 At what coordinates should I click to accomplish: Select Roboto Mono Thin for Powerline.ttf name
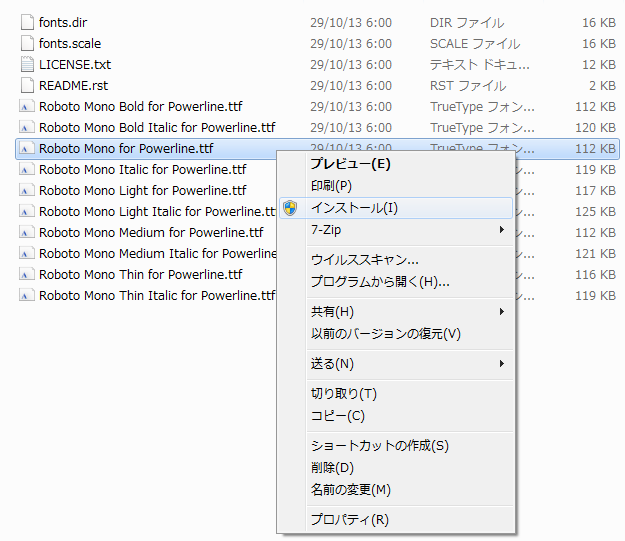140,275
